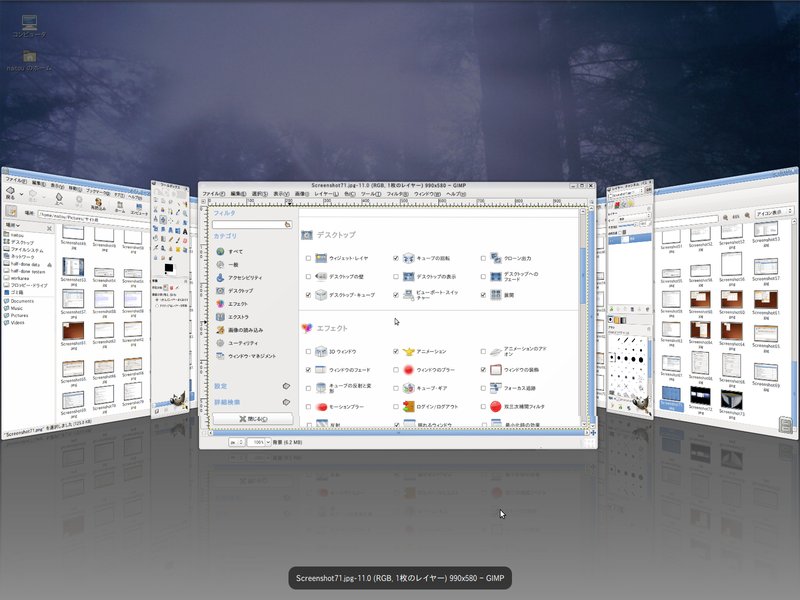Open the naitou のホーム desktop folder icon

pyautogui.click(x=30, y=56)
